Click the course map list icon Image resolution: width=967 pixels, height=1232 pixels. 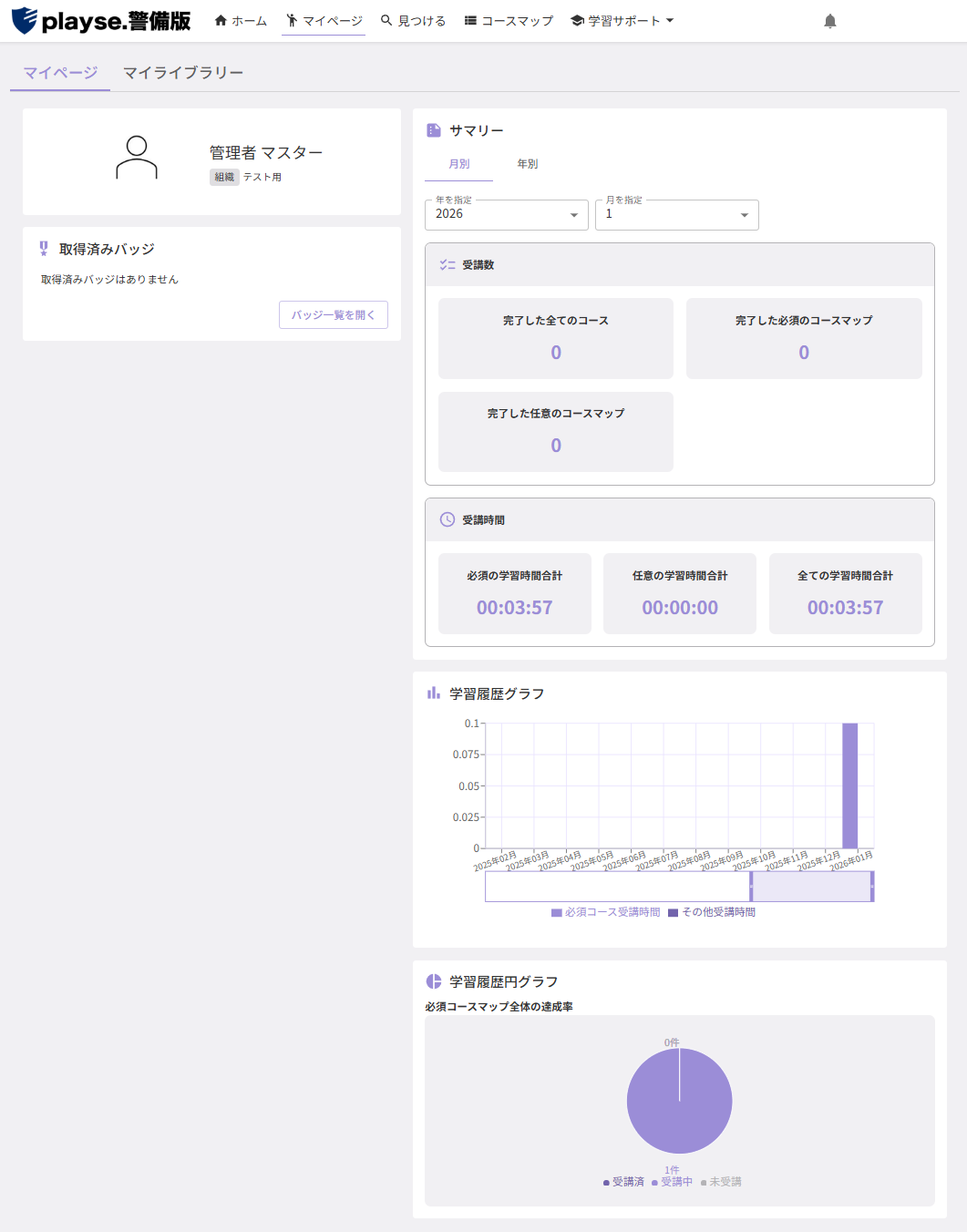tap(470, 20)
